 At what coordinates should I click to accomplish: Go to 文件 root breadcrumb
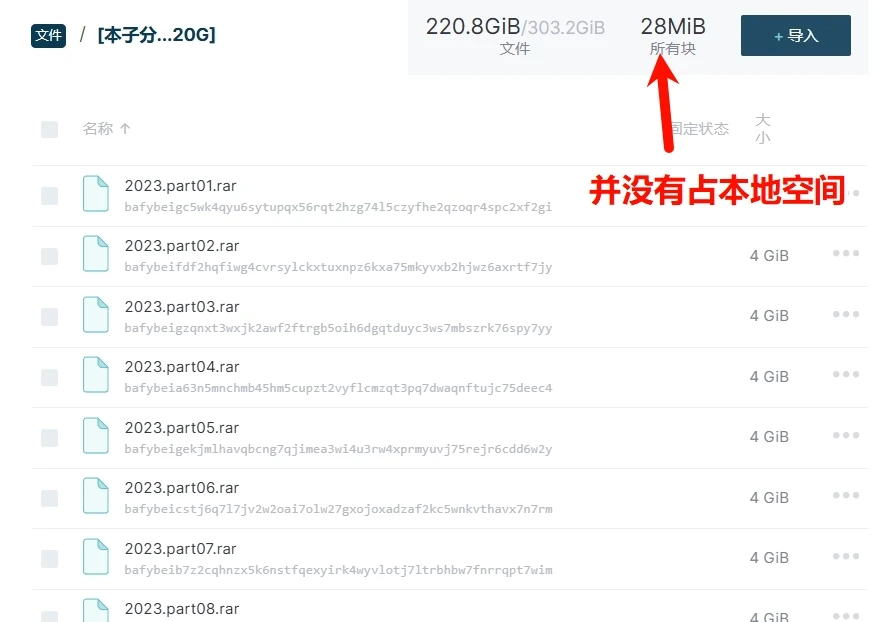[x=49, y=35]
